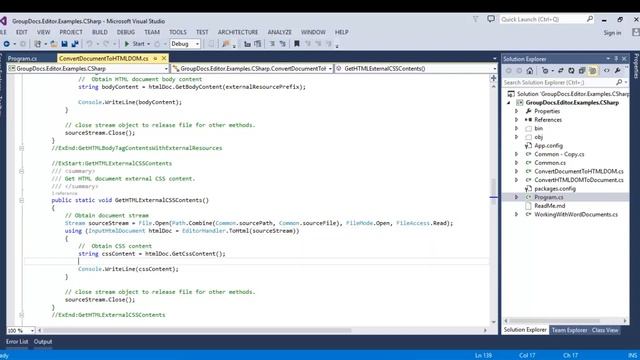Click the editor horizontal scrollbar thumb
The height and width of the screenshot is (360, 640).
(x=197, y=330)
